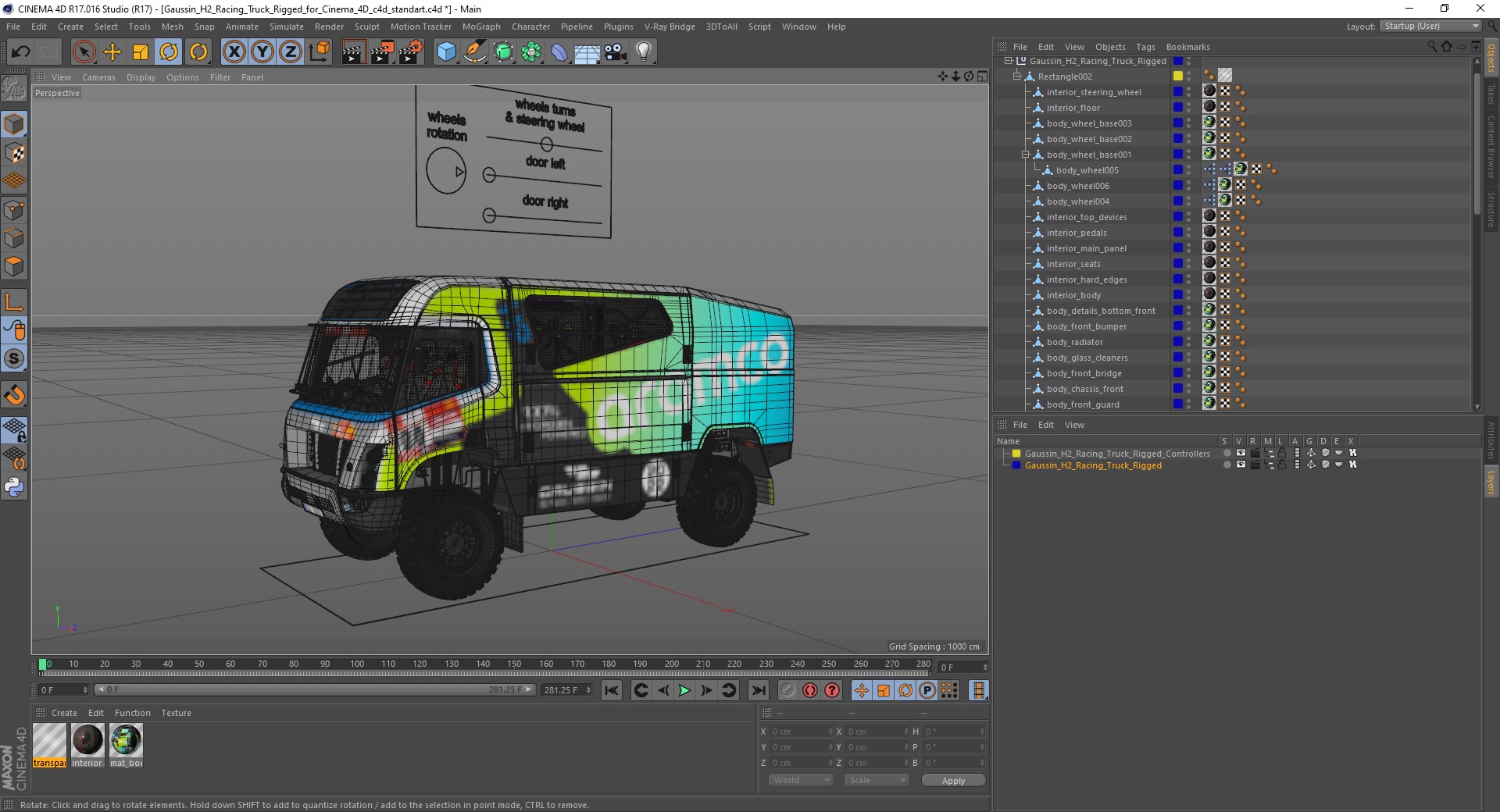
Task: Add a Cube primitive object
Action: [x=446, y=52]
